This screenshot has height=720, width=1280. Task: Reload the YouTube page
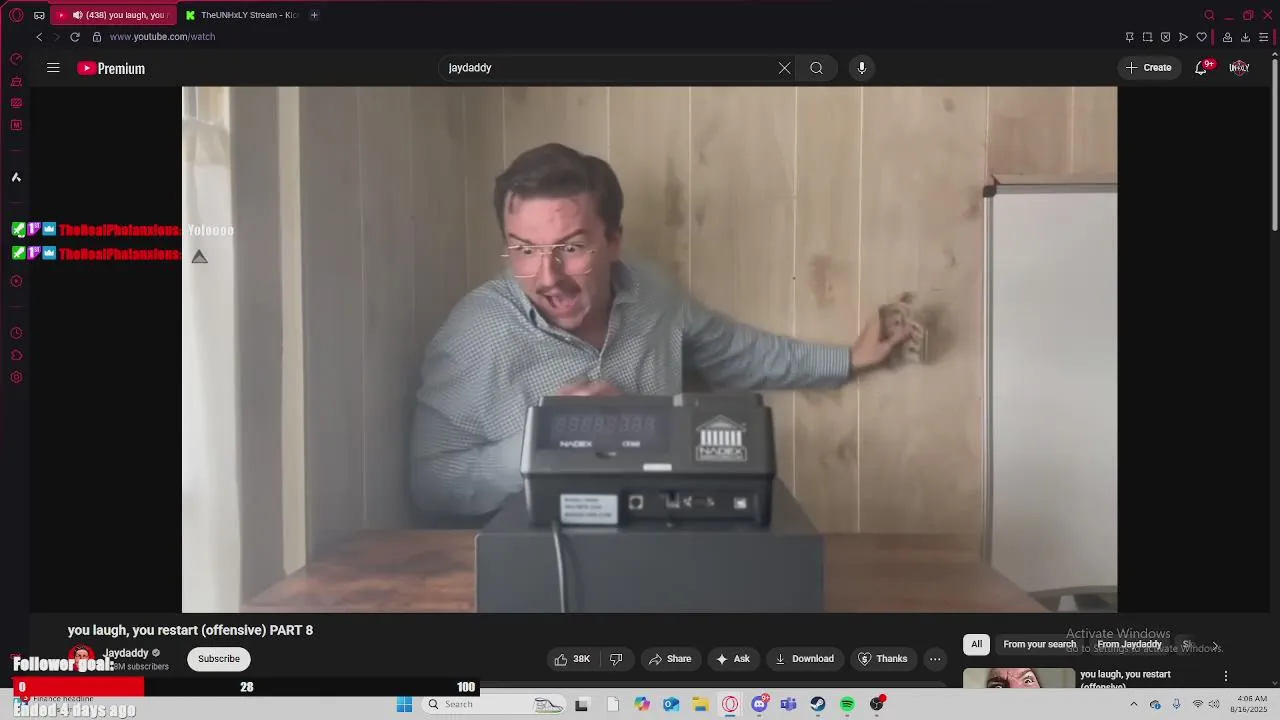(x=74, y=37)
